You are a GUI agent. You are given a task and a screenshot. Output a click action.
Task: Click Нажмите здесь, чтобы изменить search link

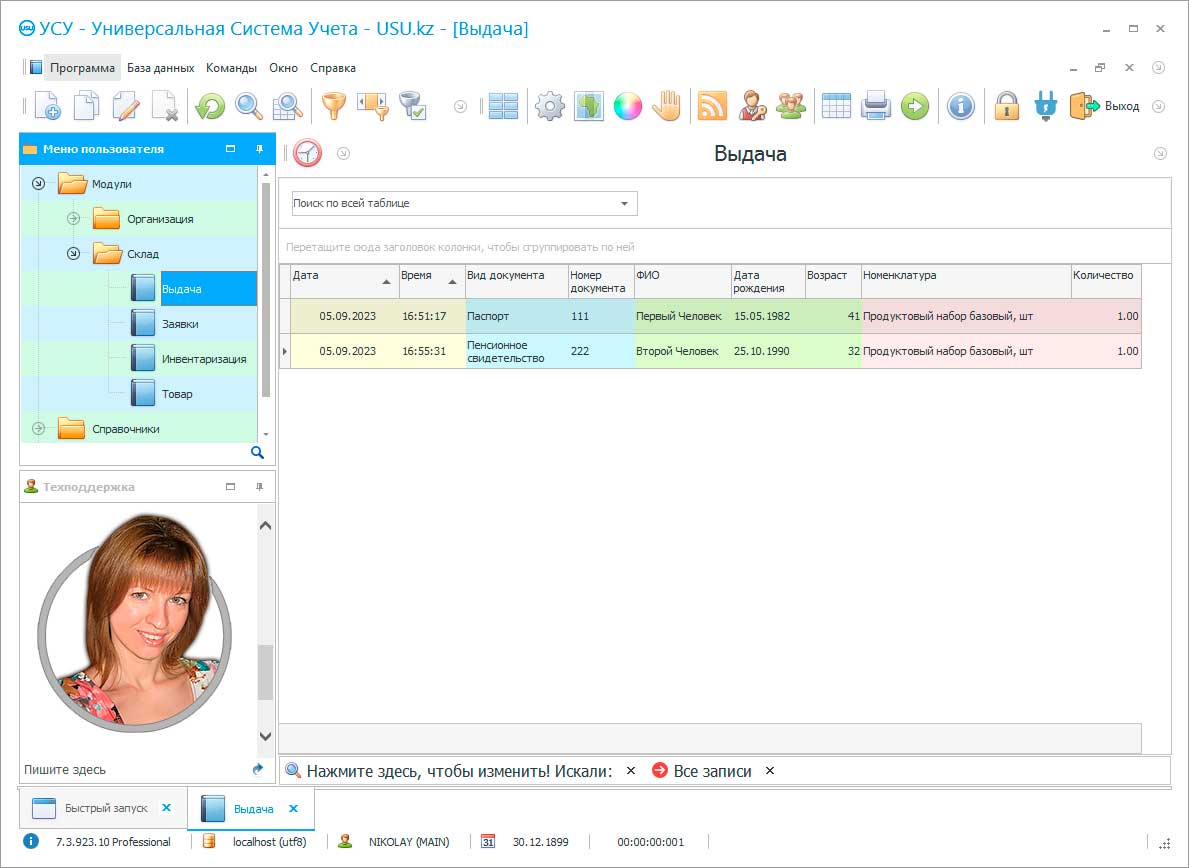point(460,771)
